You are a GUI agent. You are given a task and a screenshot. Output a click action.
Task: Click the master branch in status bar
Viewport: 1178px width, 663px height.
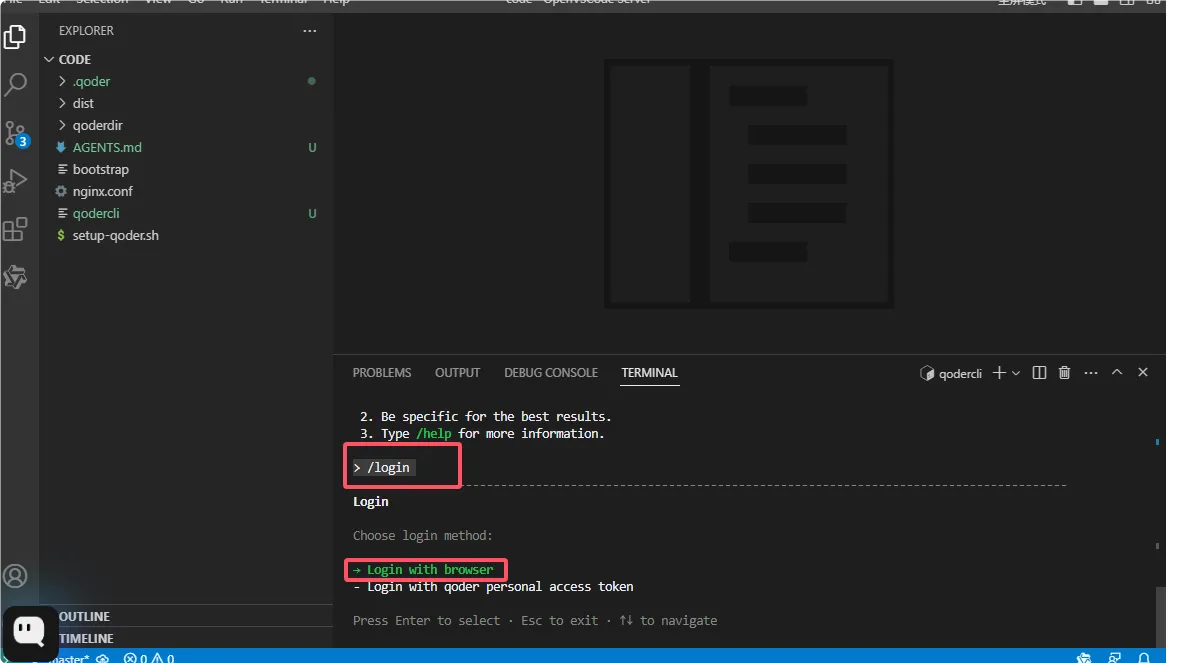69,658
